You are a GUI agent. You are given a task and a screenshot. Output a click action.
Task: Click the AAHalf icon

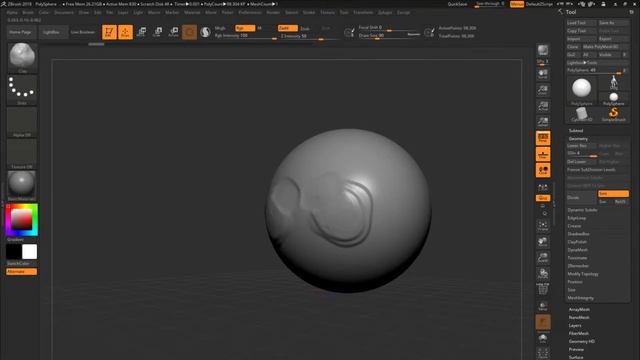[x=543, y=121]
